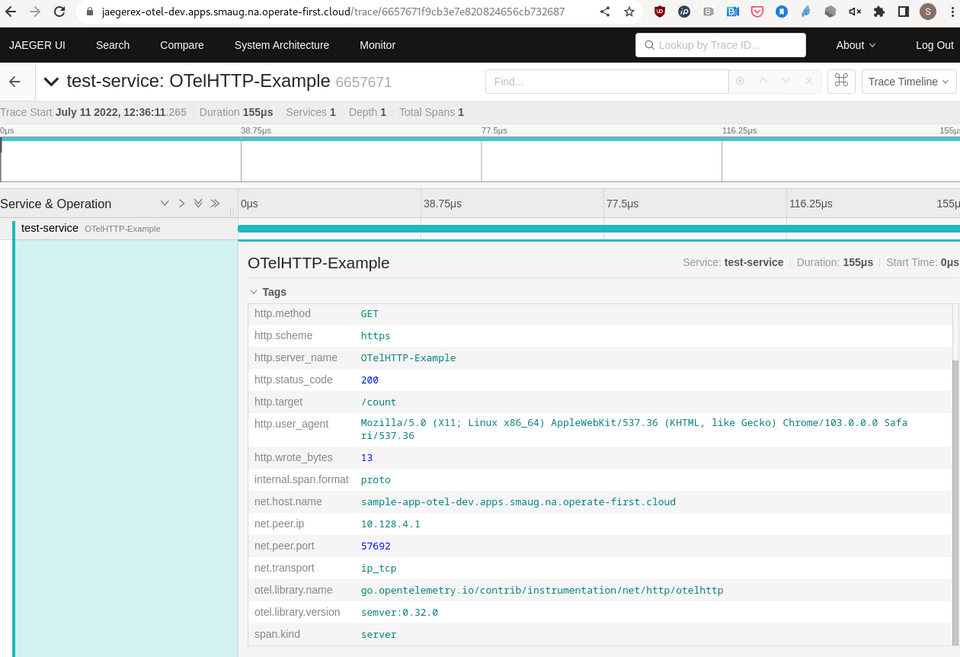The height and width of the screenshot is (657, 960).
Task: Open keyboard shortcuts via the command icon
Action: [841, 81]
